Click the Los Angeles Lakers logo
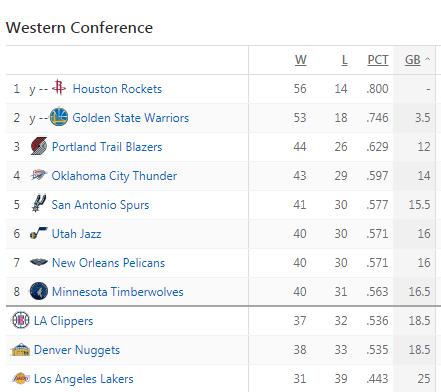This screenshot has width=441, height=392. coord(21,378)
